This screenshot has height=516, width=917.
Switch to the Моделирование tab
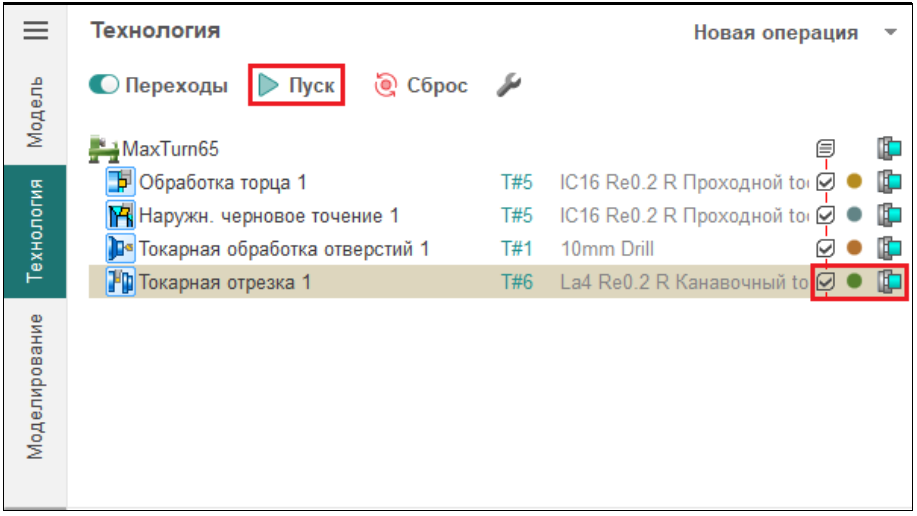tap(35, 386)
